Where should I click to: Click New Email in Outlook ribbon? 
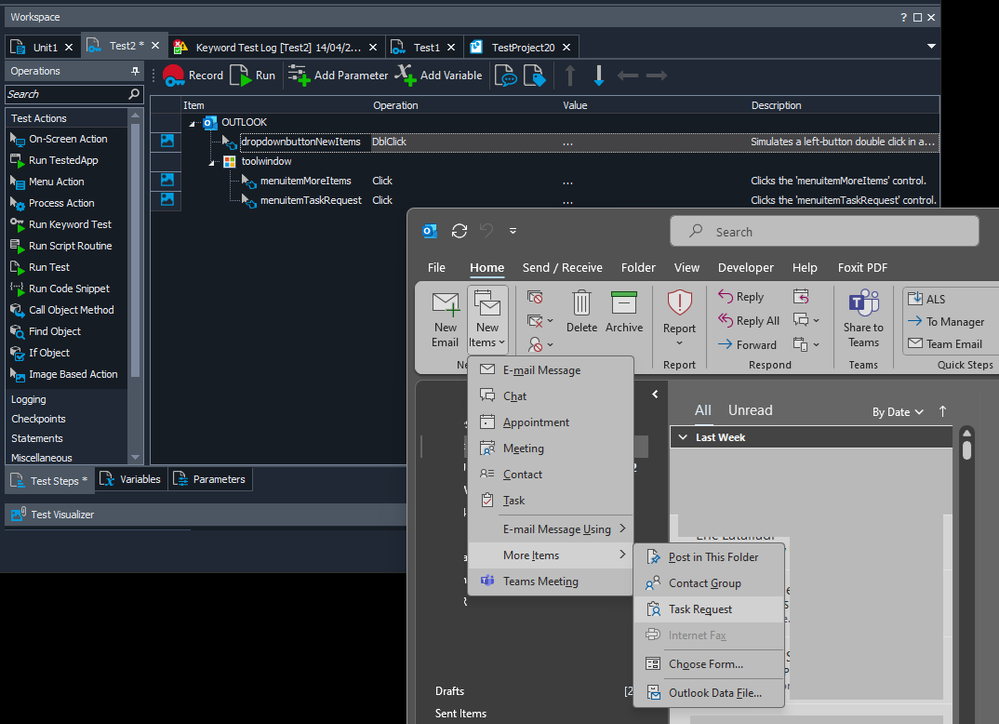[x=445, y=320]
